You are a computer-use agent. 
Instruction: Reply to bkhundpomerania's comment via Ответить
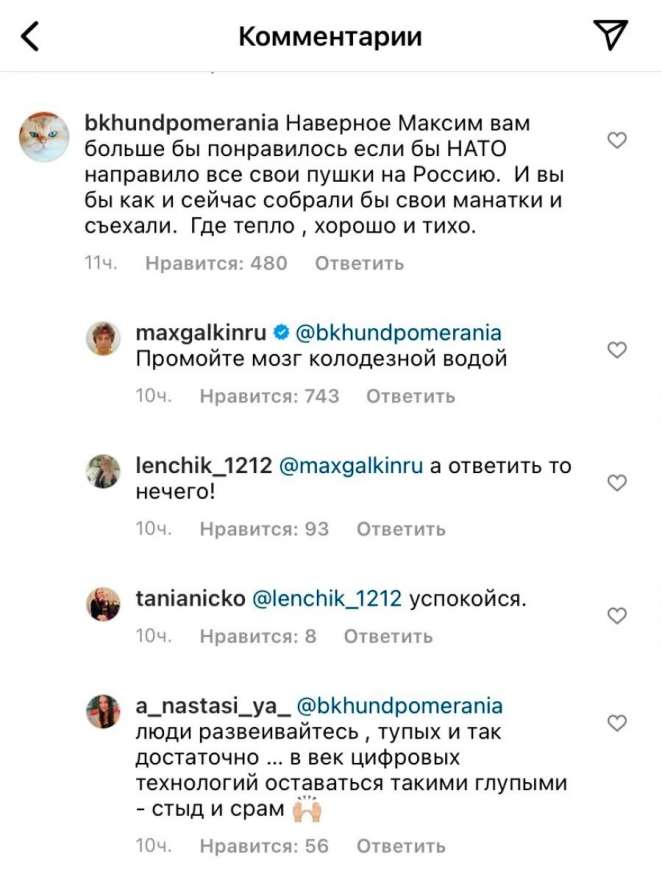(359, 264)
